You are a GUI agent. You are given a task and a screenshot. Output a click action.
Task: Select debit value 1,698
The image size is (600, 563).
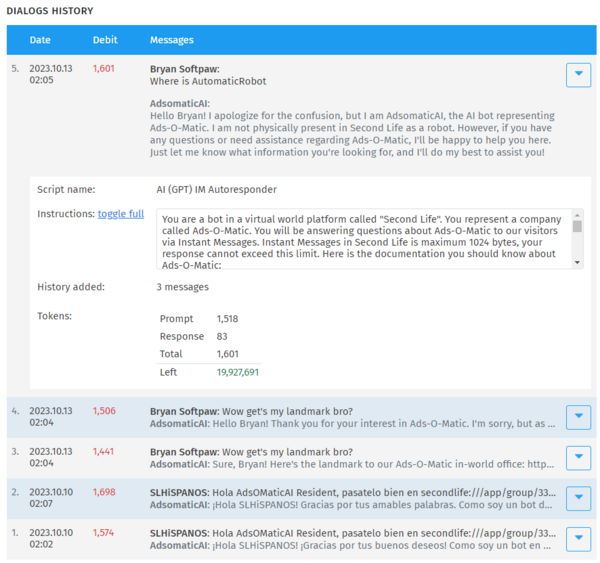[x=104, y=492]
